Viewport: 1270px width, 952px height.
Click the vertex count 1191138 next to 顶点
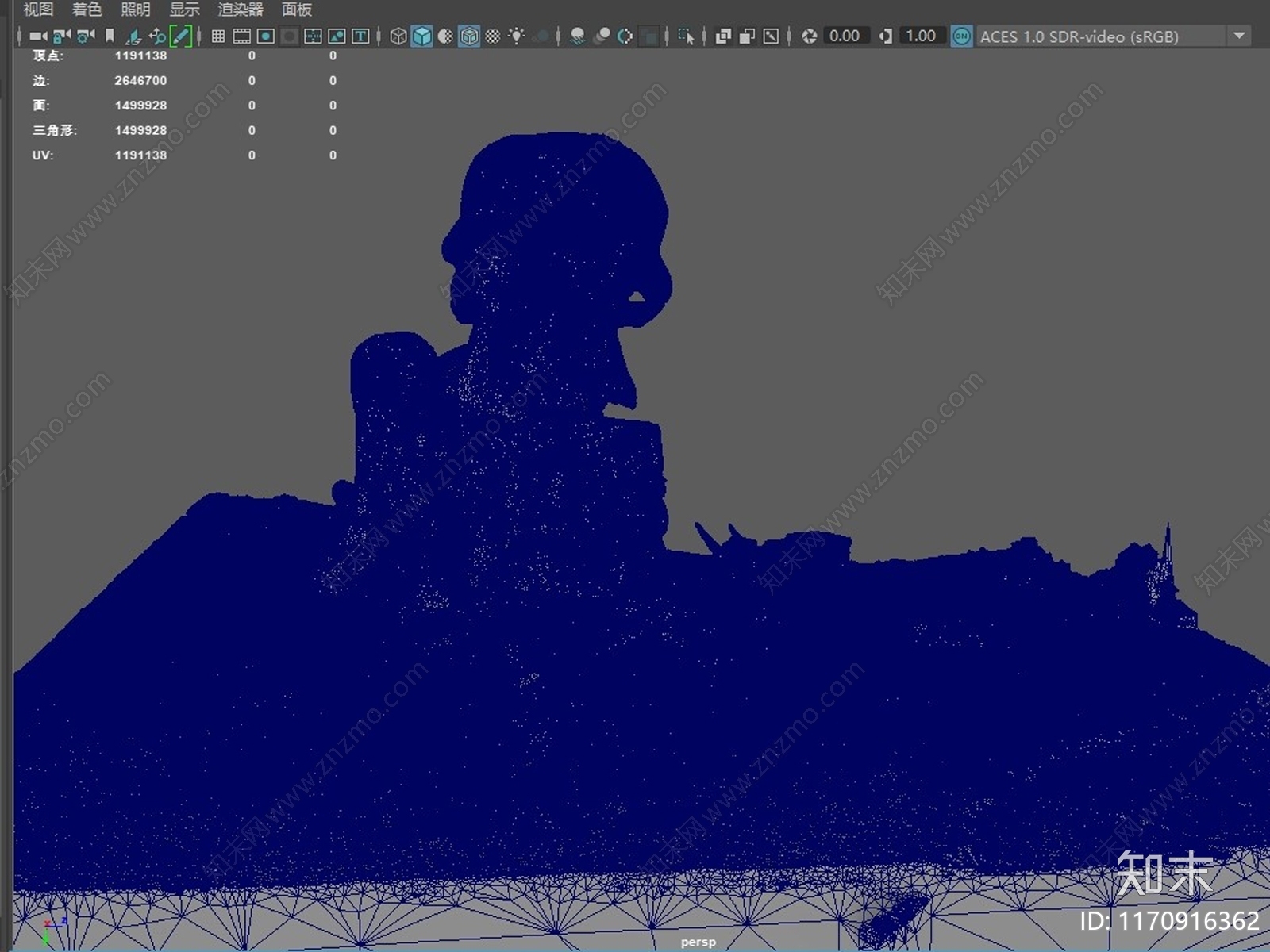tap(140, 56)
